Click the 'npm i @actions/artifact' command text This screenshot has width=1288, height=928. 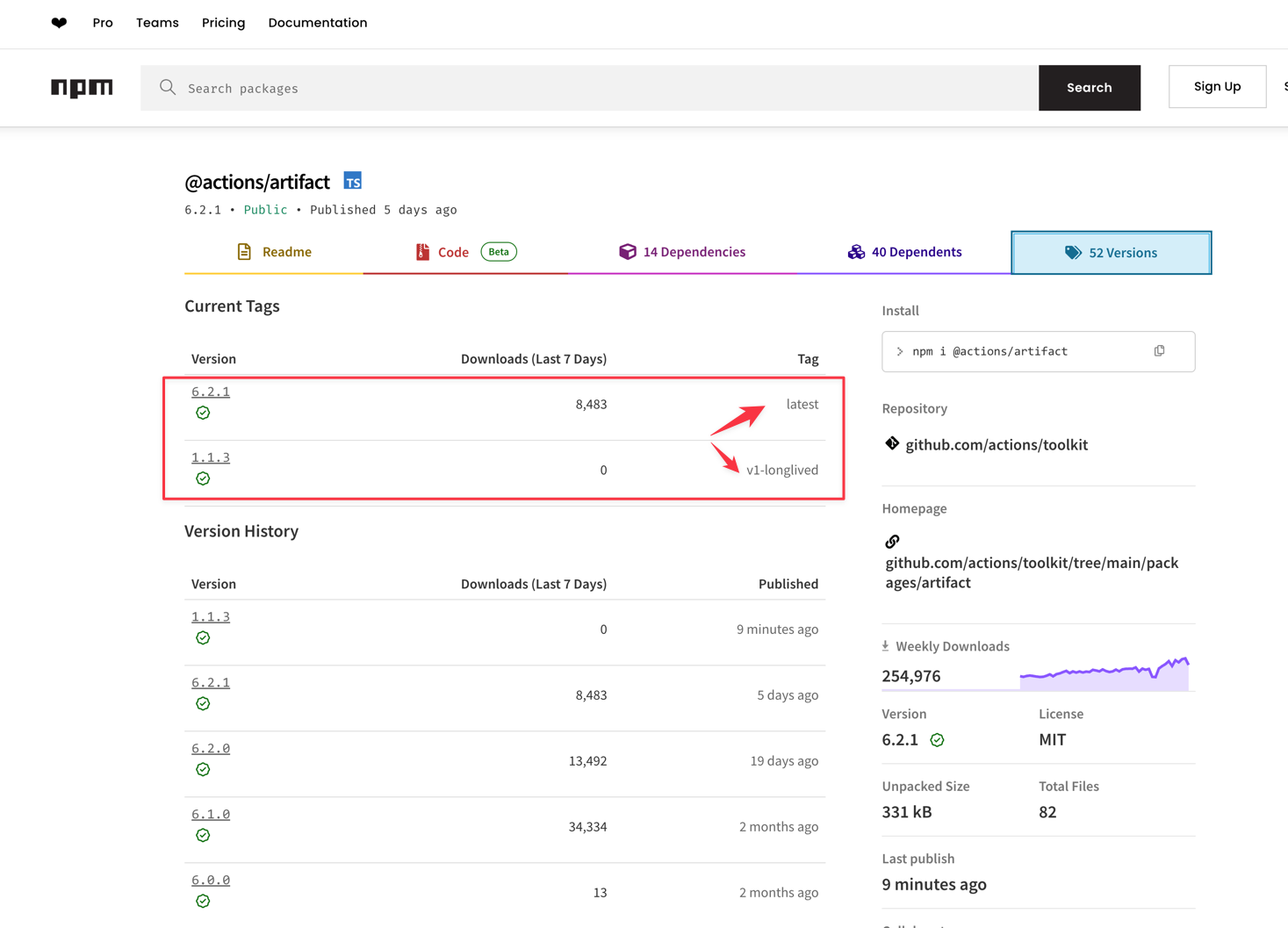990,351
